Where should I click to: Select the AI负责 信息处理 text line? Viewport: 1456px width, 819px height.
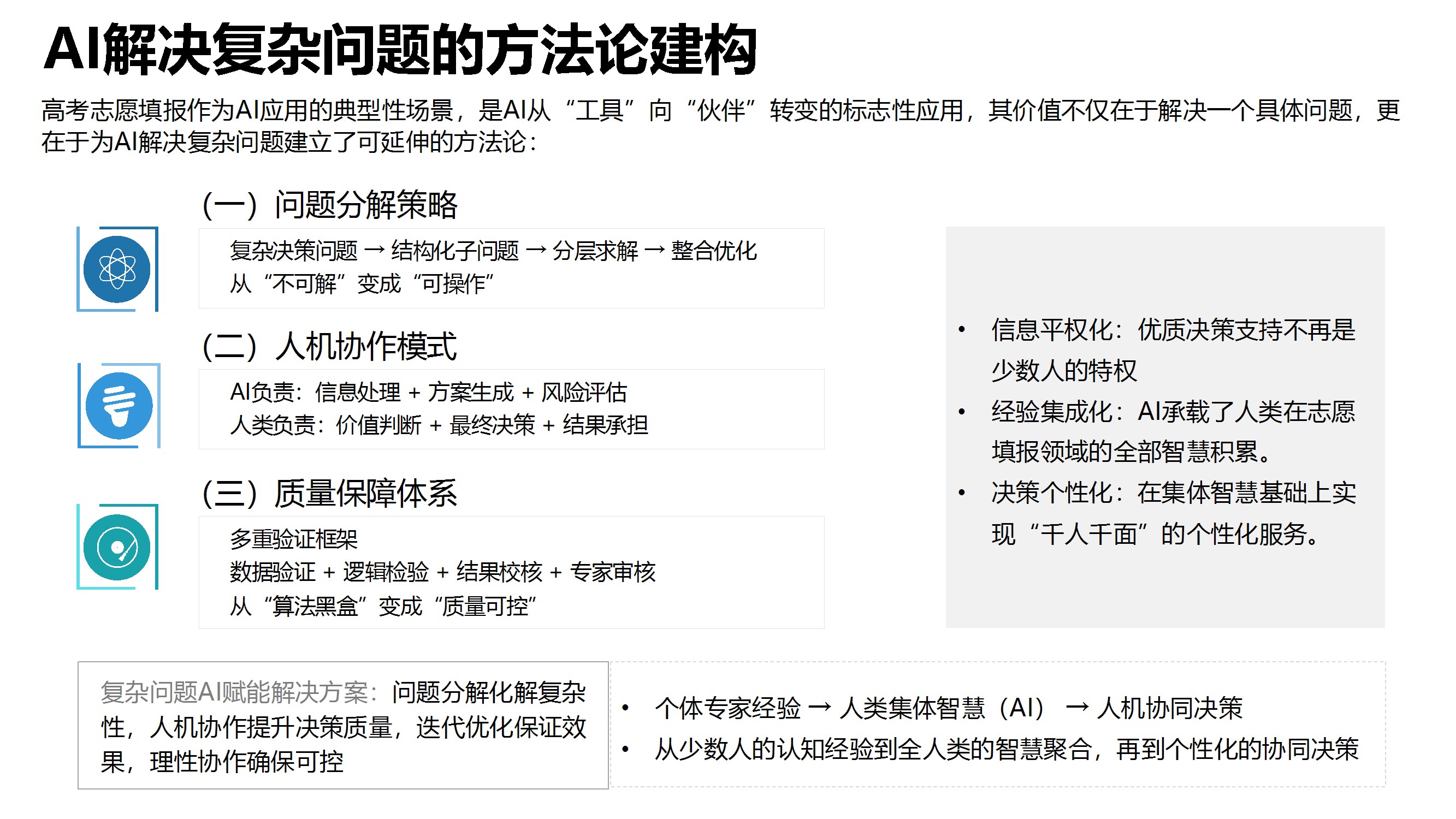pyautogui.click(x=428, y=392)
